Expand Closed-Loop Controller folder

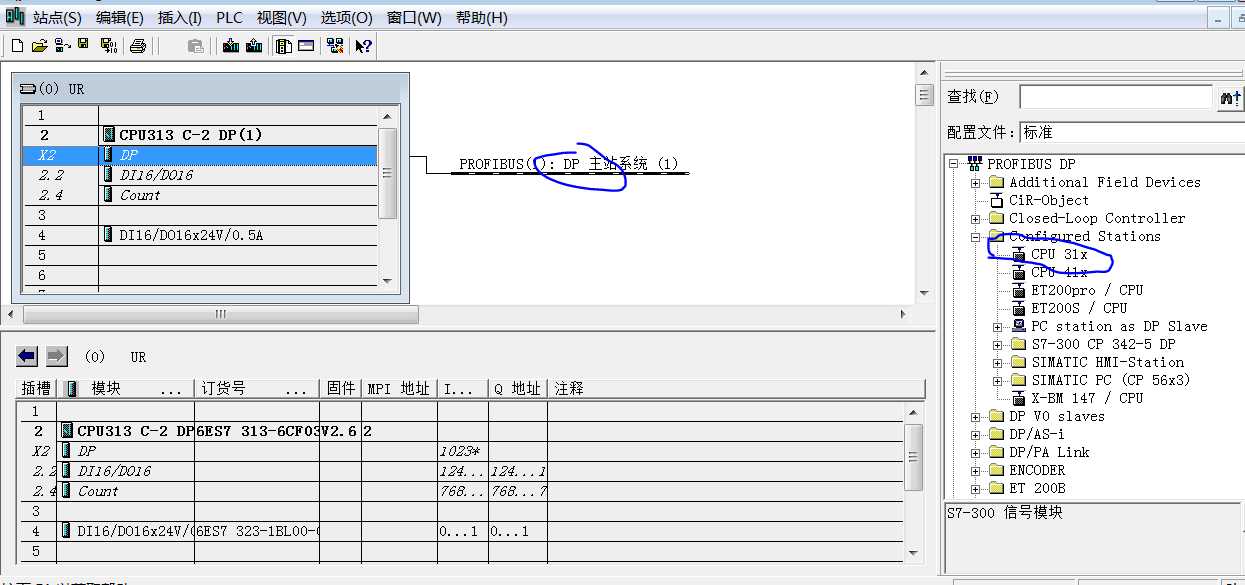(x=976, y=218)
